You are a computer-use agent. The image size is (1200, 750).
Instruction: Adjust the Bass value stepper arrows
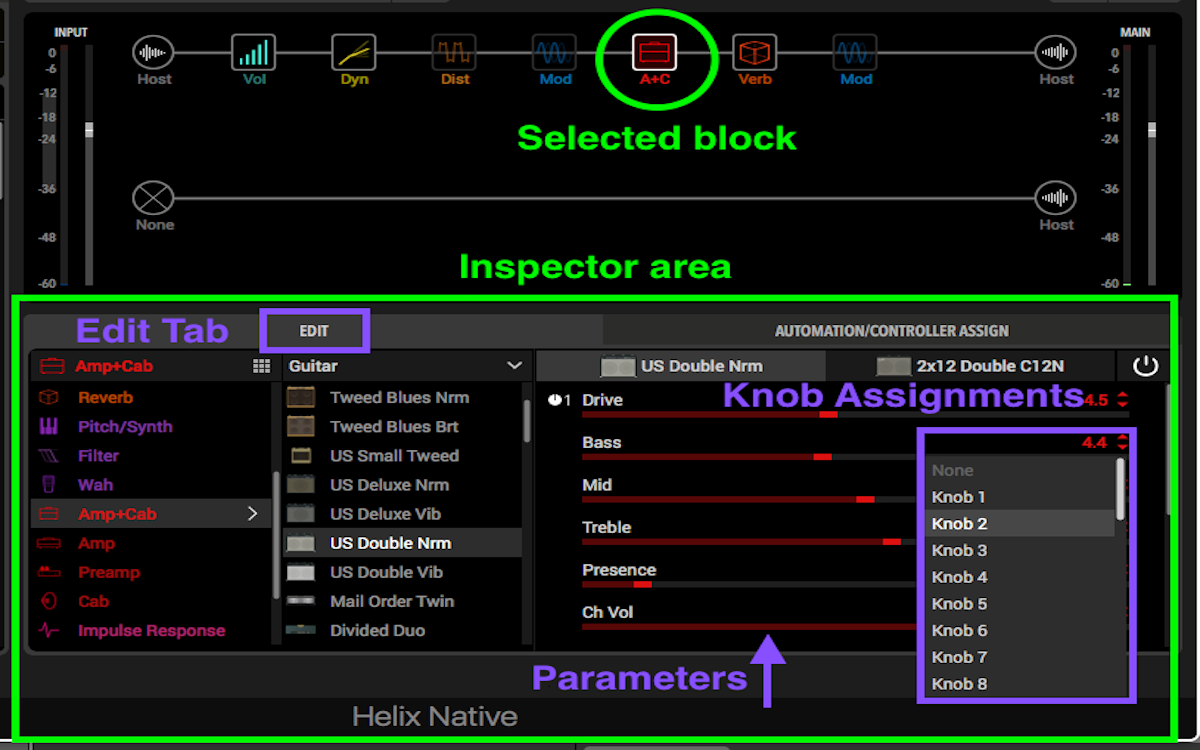coord(1122,442)
